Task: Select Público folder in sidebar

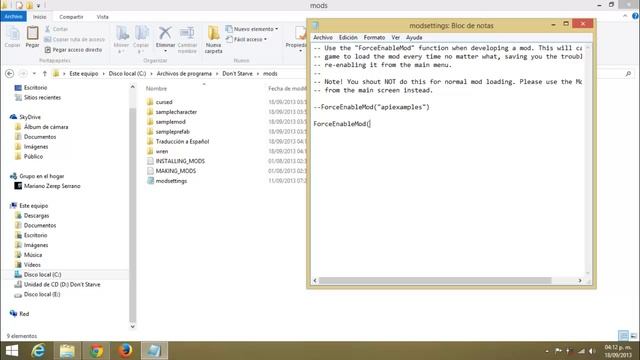Action: (x=33, y=156)
